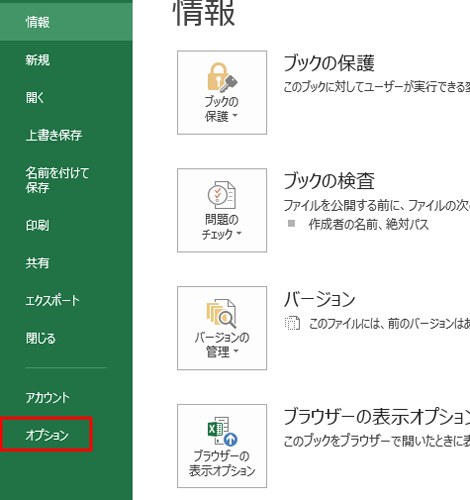Select 情報 in the sidebar menu

[x=66, y=22]
